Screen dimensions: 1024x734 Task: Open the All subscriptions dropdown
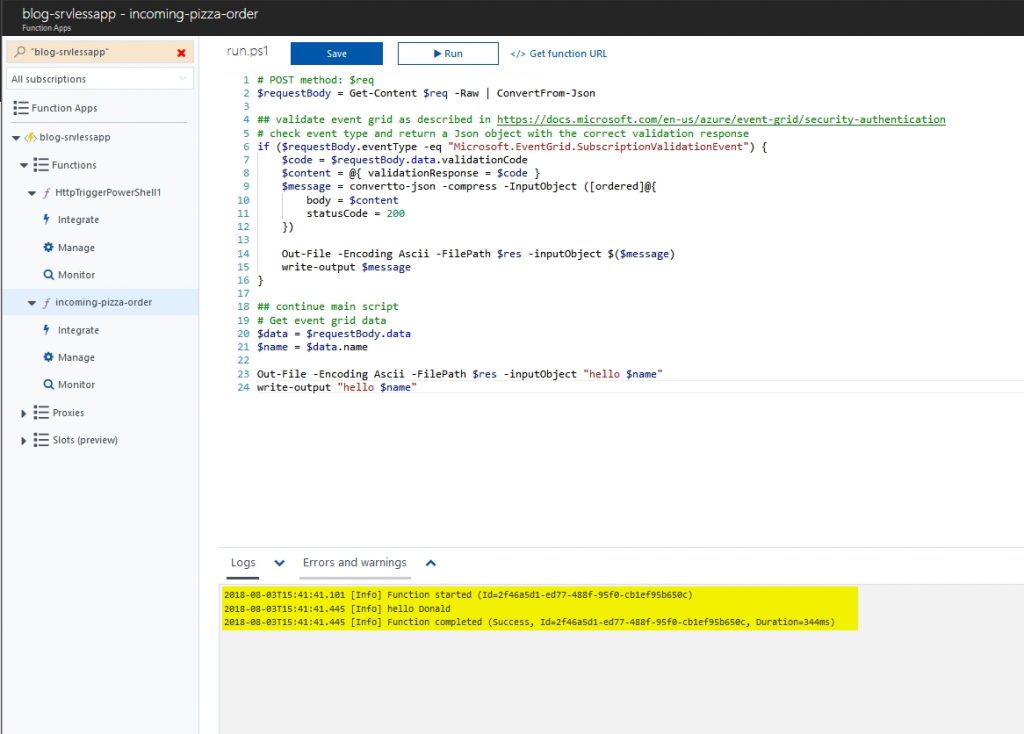tap(99, 79)
